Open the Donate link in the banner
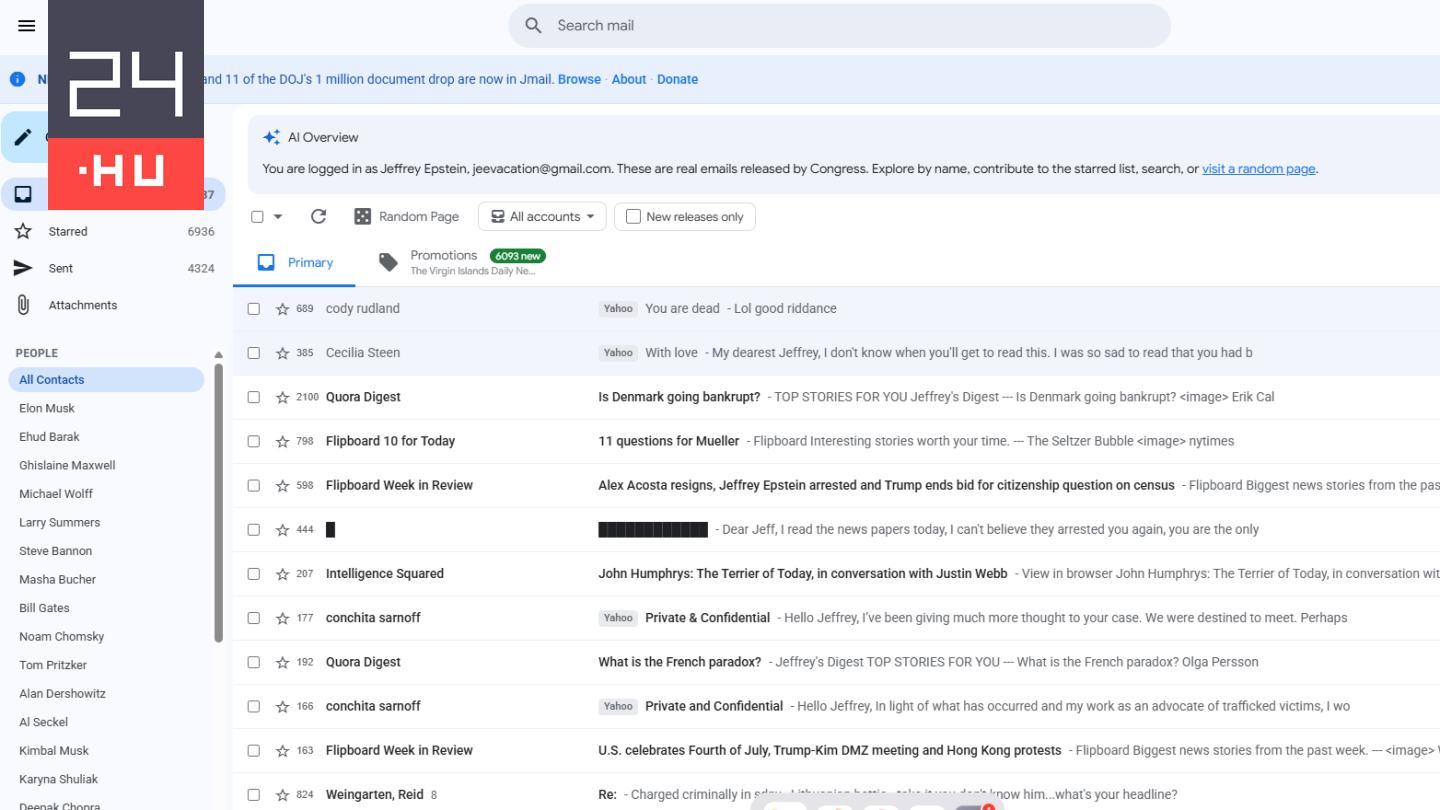The image size is (1440, 810). pyautogui.click(x=677, y=79)
